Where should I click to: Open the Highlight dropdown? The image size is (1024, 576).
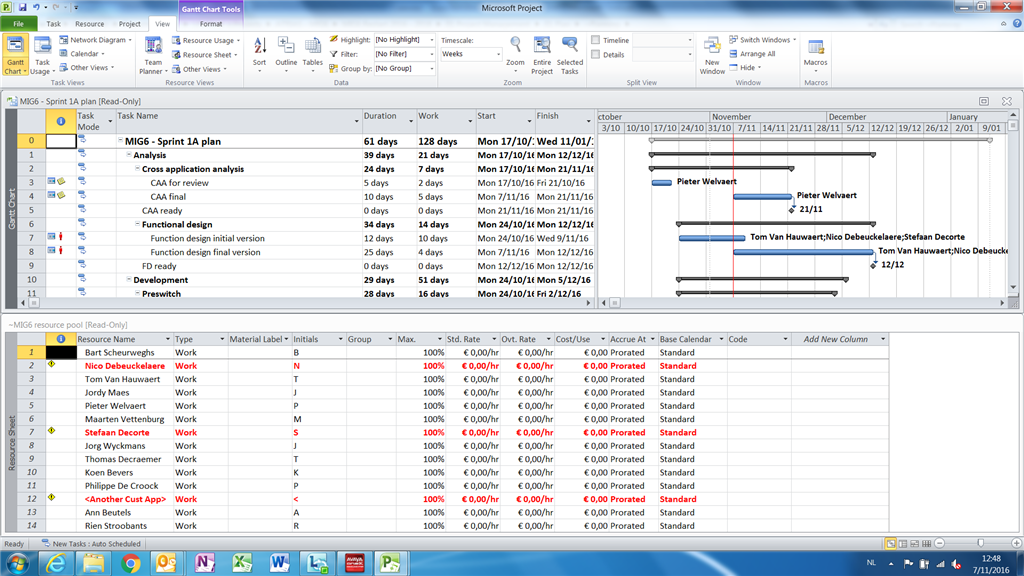click(431, 40)
